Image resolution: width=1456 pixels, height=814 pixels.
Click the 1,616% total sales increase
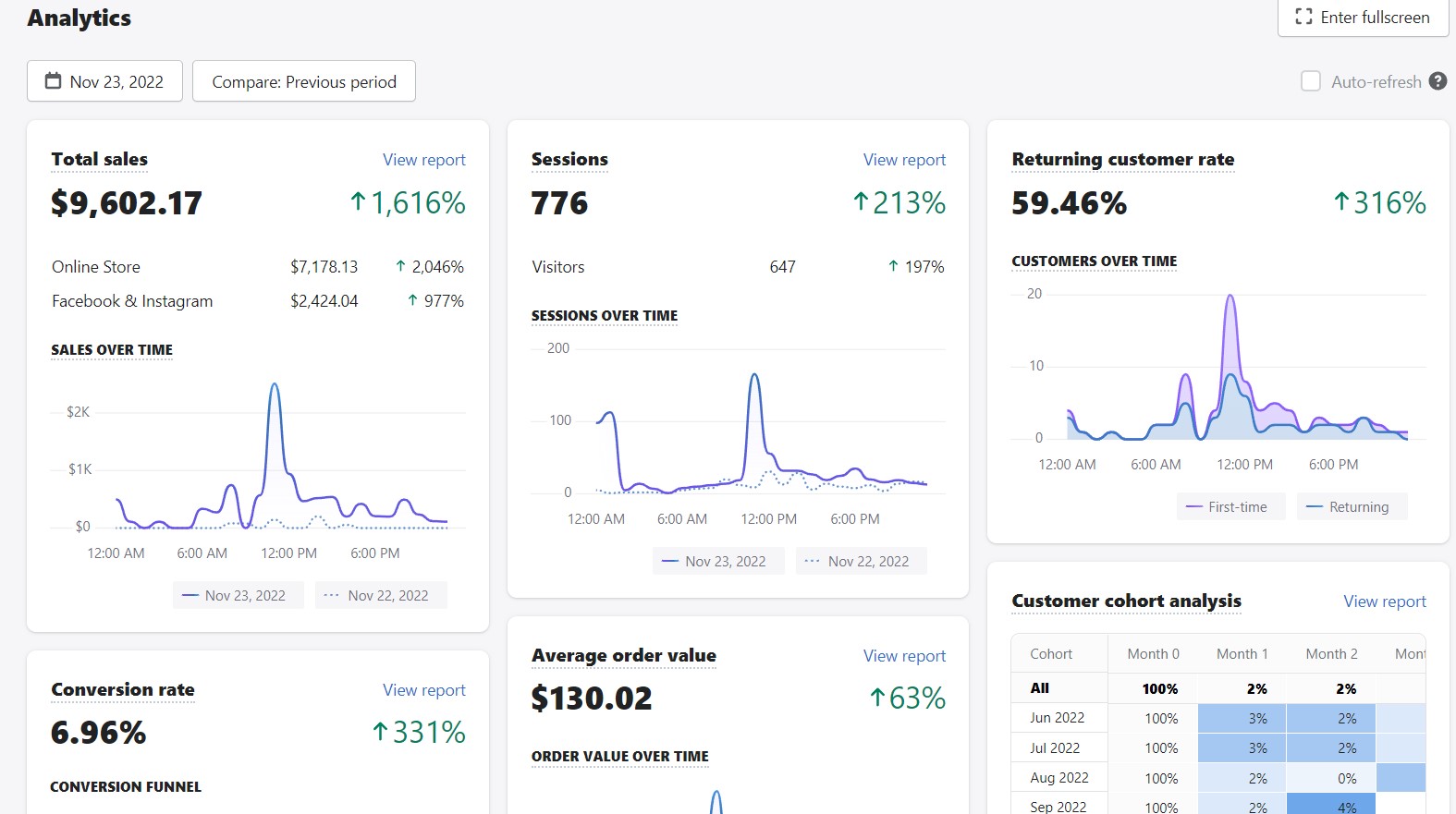tap(408, 203)
